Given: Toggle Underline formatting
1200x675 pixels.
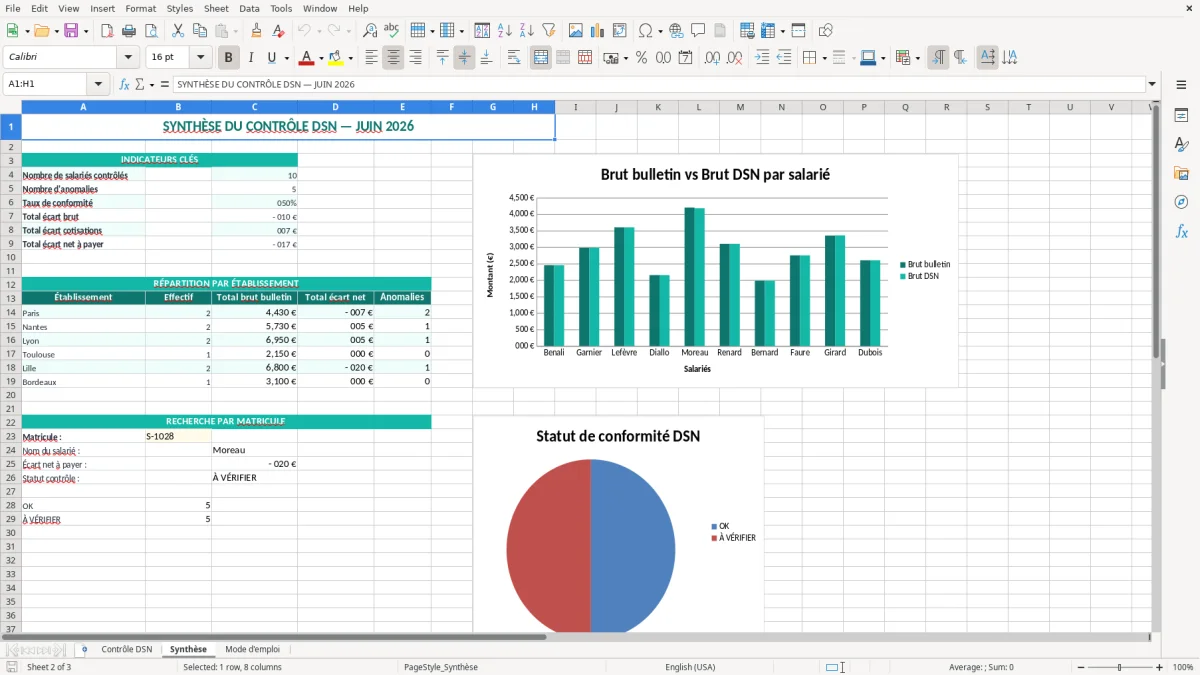Looking at the screenshot, I should point(271,58).
